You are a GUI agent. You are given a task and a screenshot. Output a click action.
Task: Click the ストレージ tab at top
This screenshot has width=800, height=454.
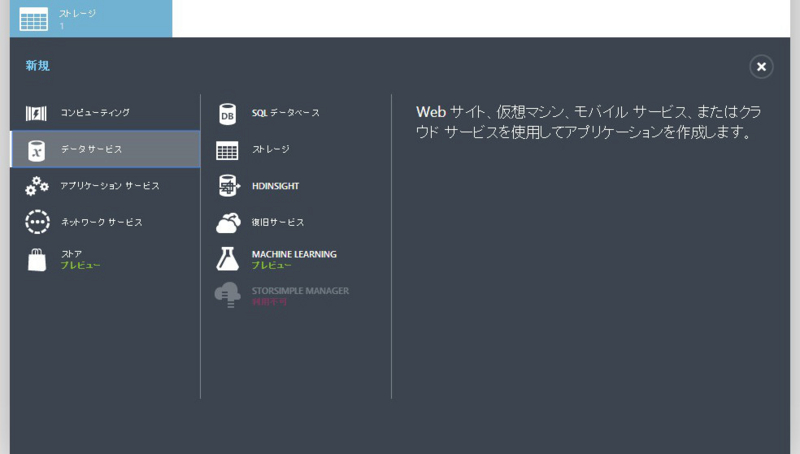pyautogui.click(x=91, y=19)
